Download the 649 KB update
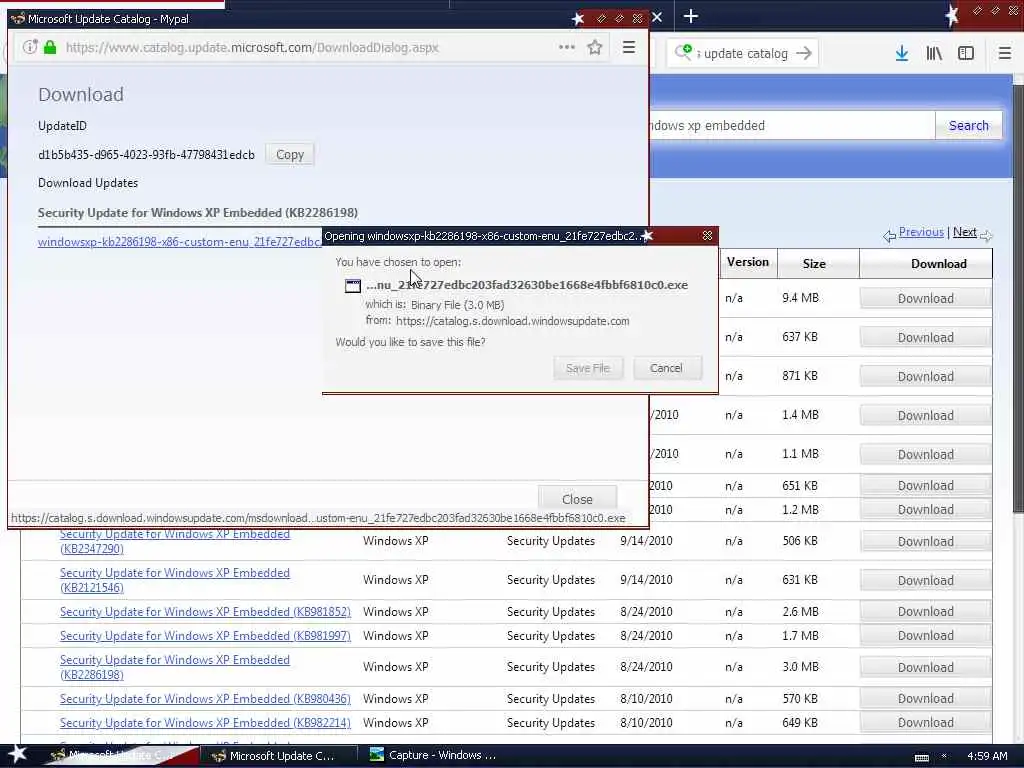This screenshot has height=768, width=1024. tap(925, 723)
